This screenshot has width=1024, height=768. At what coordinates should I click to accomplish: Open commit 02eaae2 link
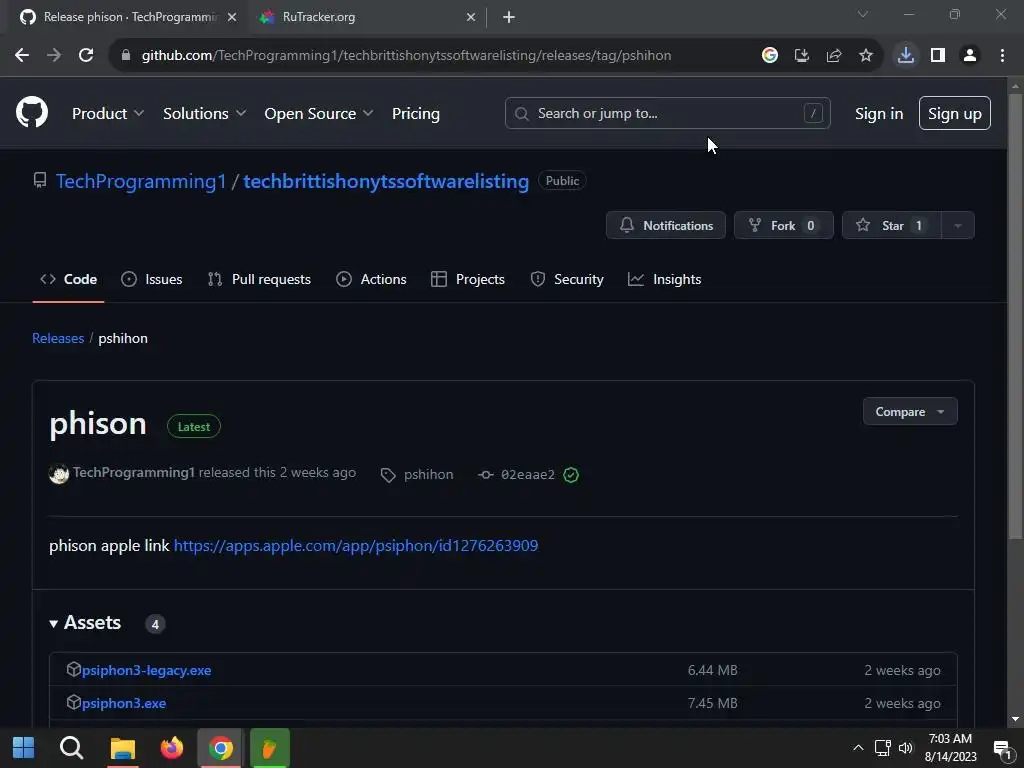point(528,475)
